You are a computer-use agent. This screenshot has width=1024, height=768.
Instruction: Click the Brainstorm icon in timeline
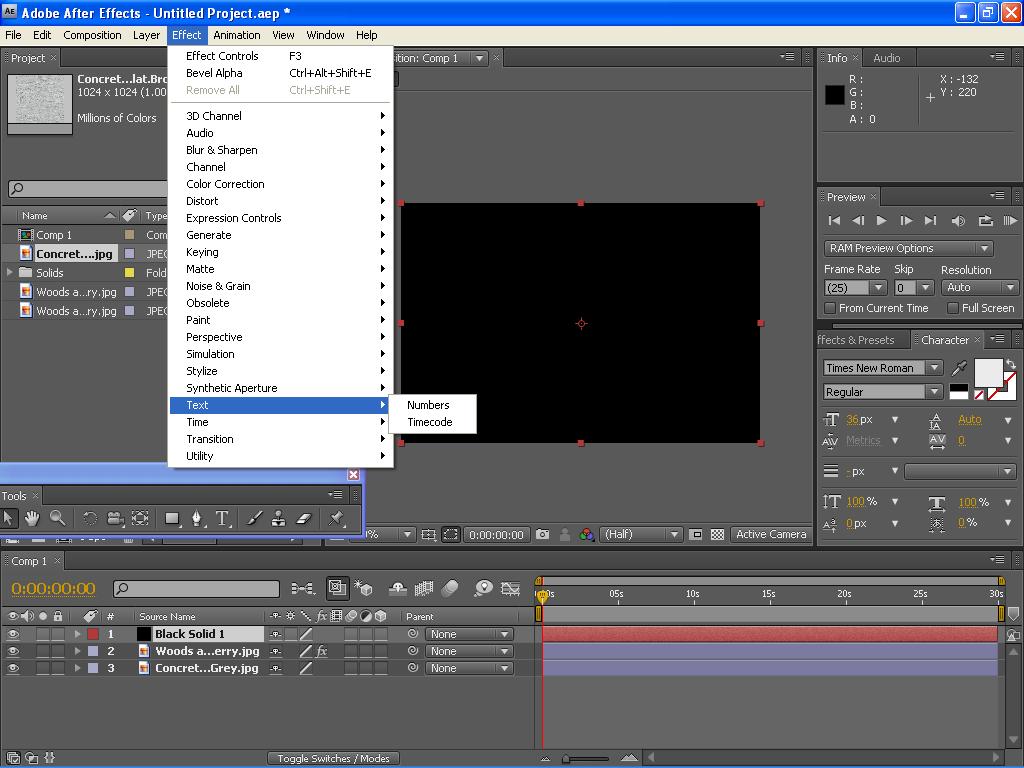pyautogui.click(x=483, y=588)
